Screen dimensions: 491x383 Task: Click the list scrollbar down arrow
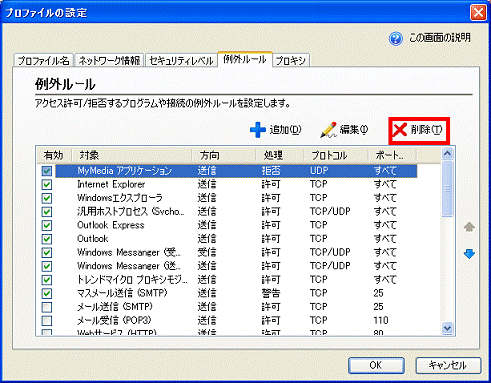447,328
